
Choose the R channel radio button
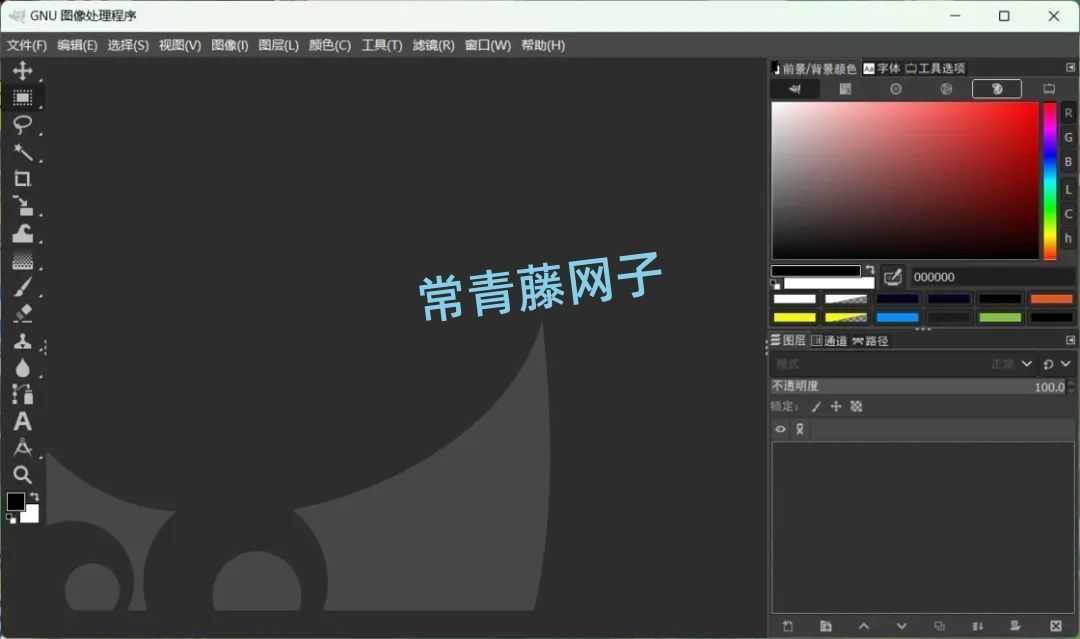1068,113
